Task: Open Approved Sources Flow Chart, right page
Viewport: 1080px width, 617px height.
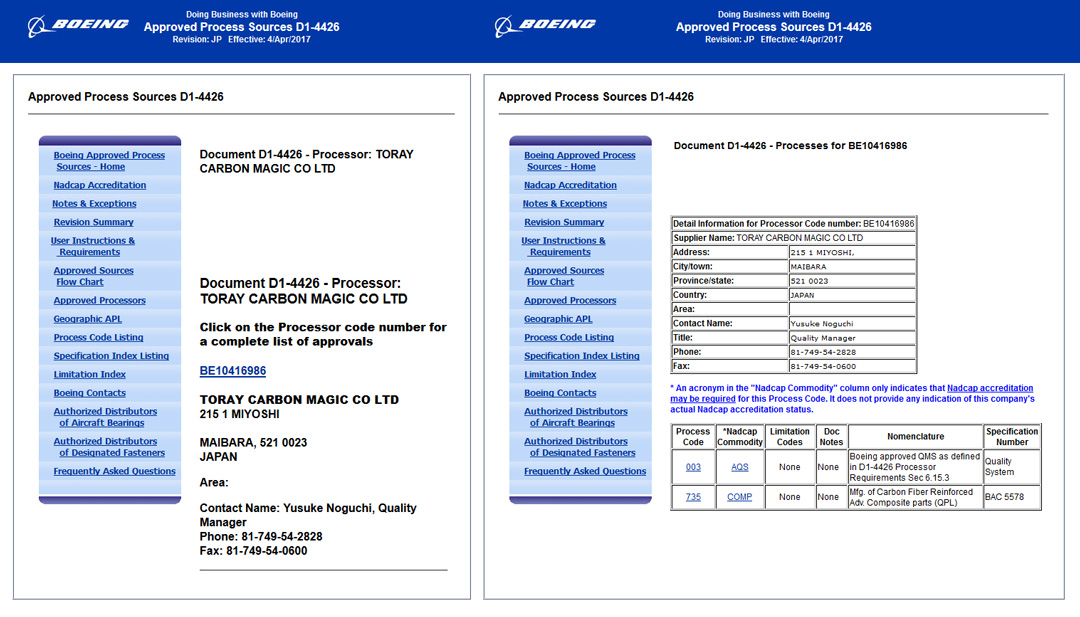Action: coord(564,276)
